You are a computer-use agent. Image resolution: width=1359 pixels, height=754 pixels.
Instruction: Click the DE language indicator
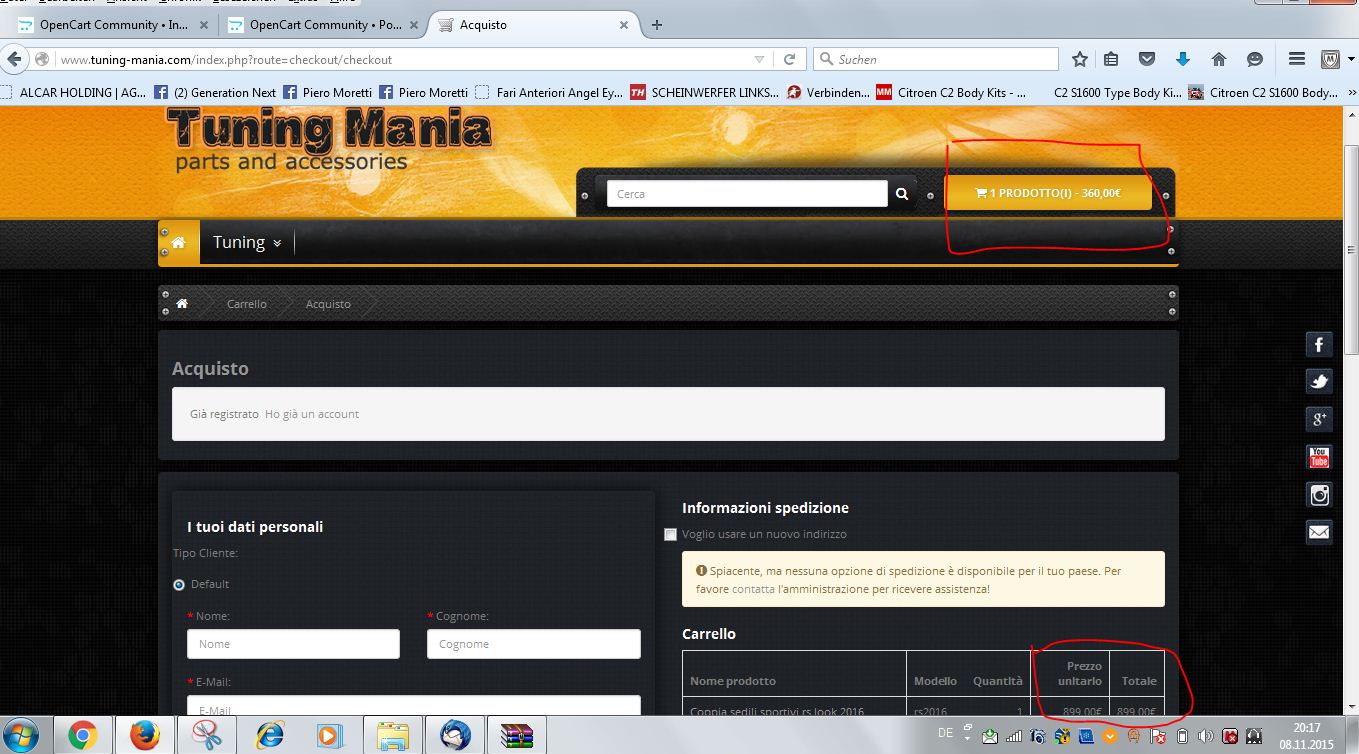945,734
